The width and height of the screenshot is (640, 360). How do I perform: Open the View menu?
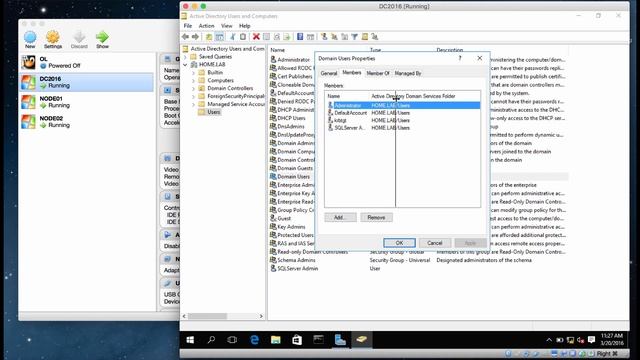(x=227, y=26)
